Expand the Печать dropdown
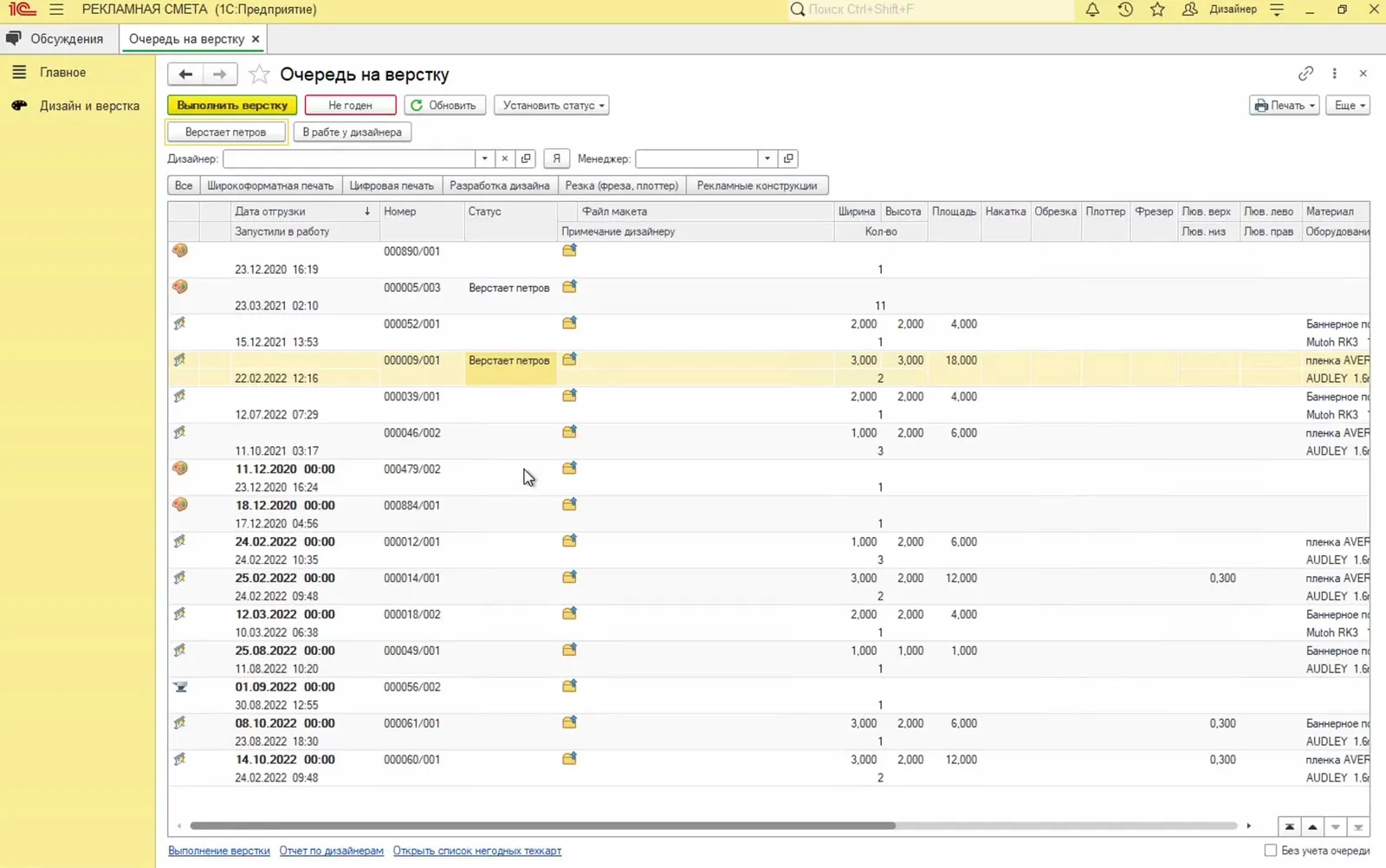Viewport: 1386px width, 868px height. 1284,106
